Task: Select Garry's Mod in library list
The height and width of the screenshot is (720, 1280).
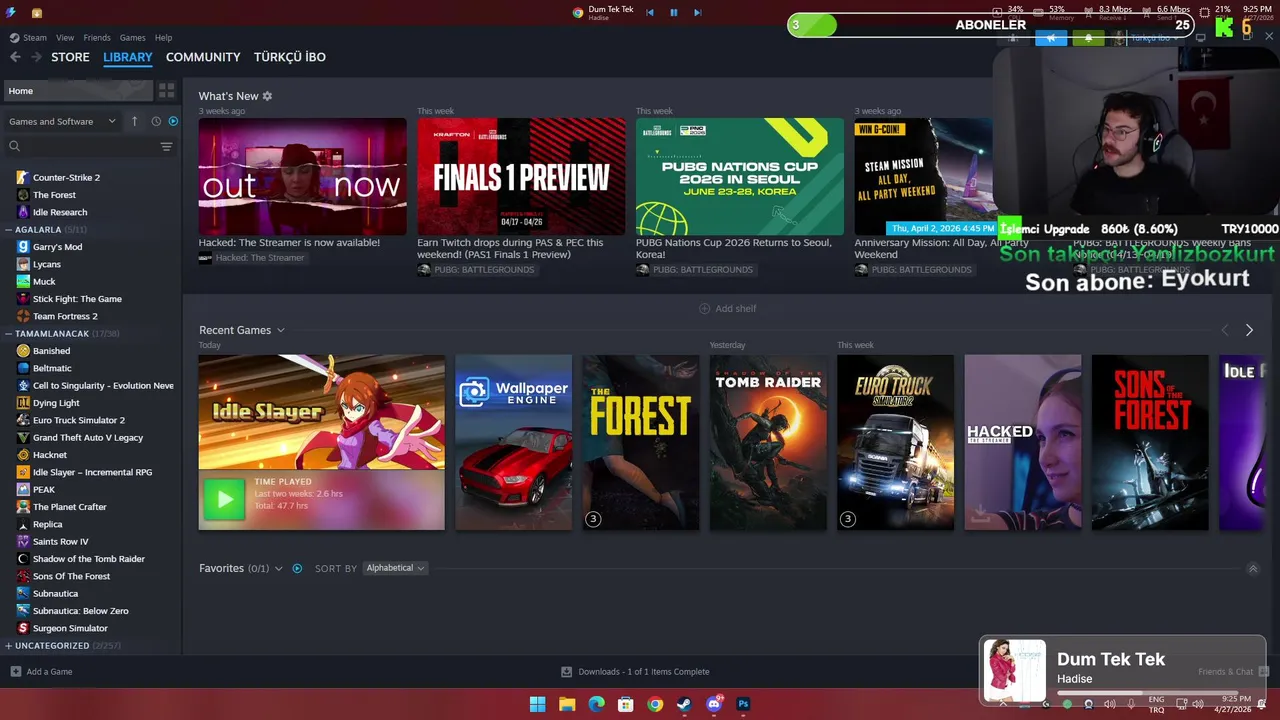Action: [57, 247]
